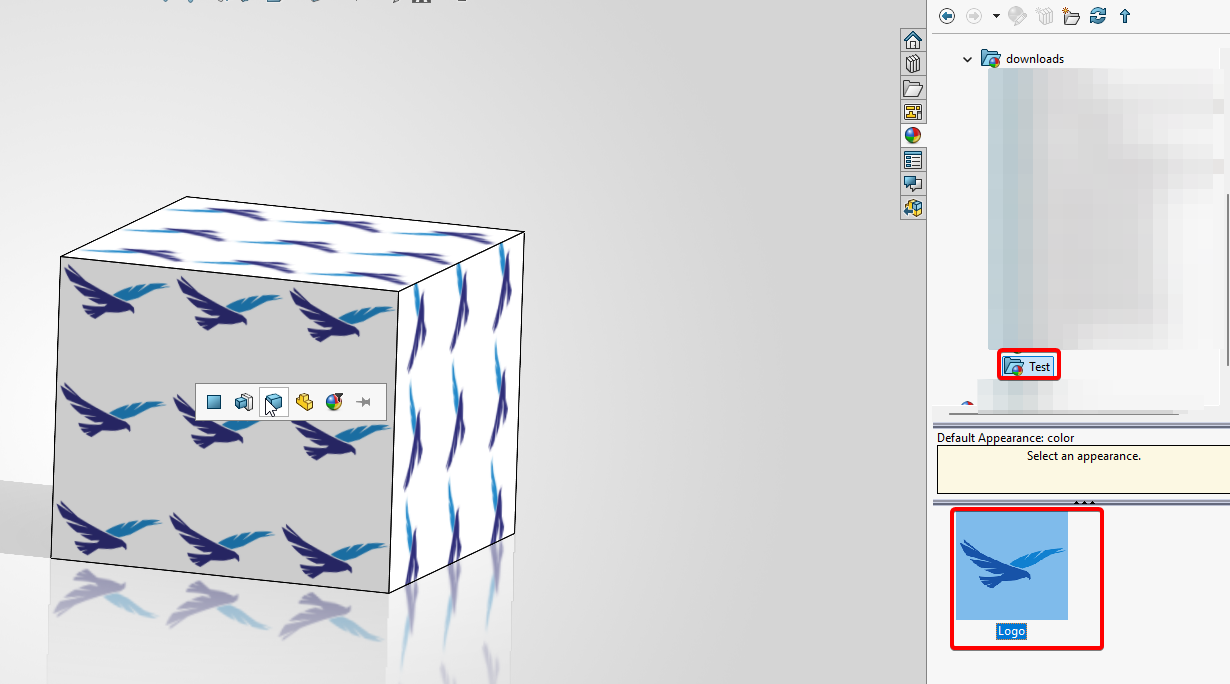Select the Appearances, Scenes, and Decals tab
The image size is (1230, 684).
[913, 136]
